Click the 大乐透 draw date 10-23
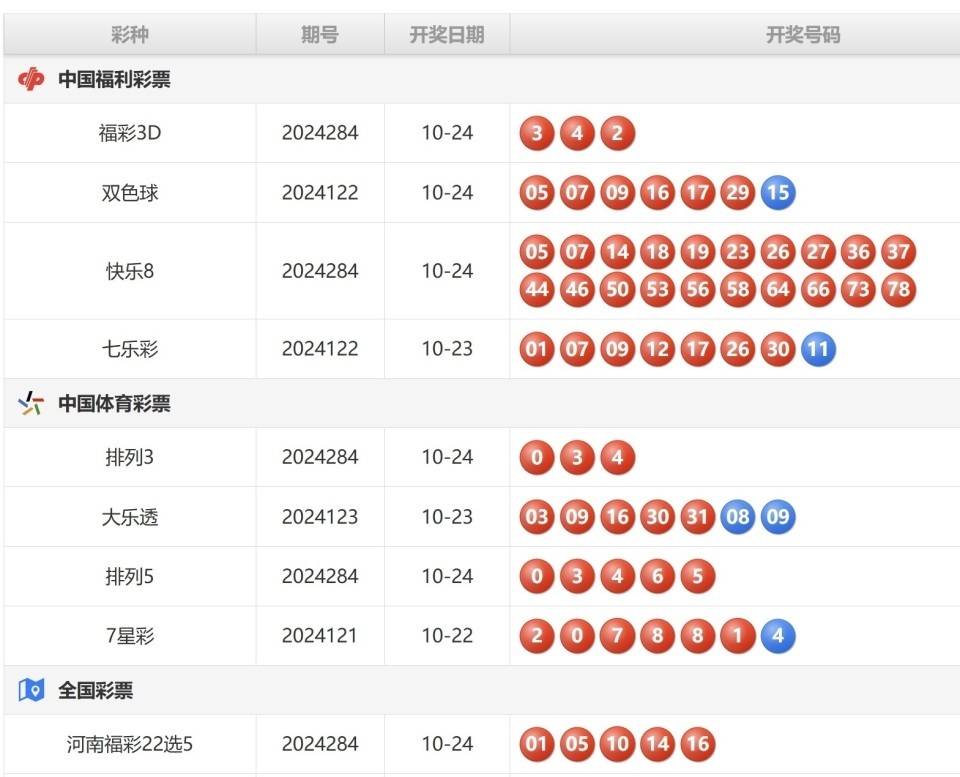 [x=447, y=517]
